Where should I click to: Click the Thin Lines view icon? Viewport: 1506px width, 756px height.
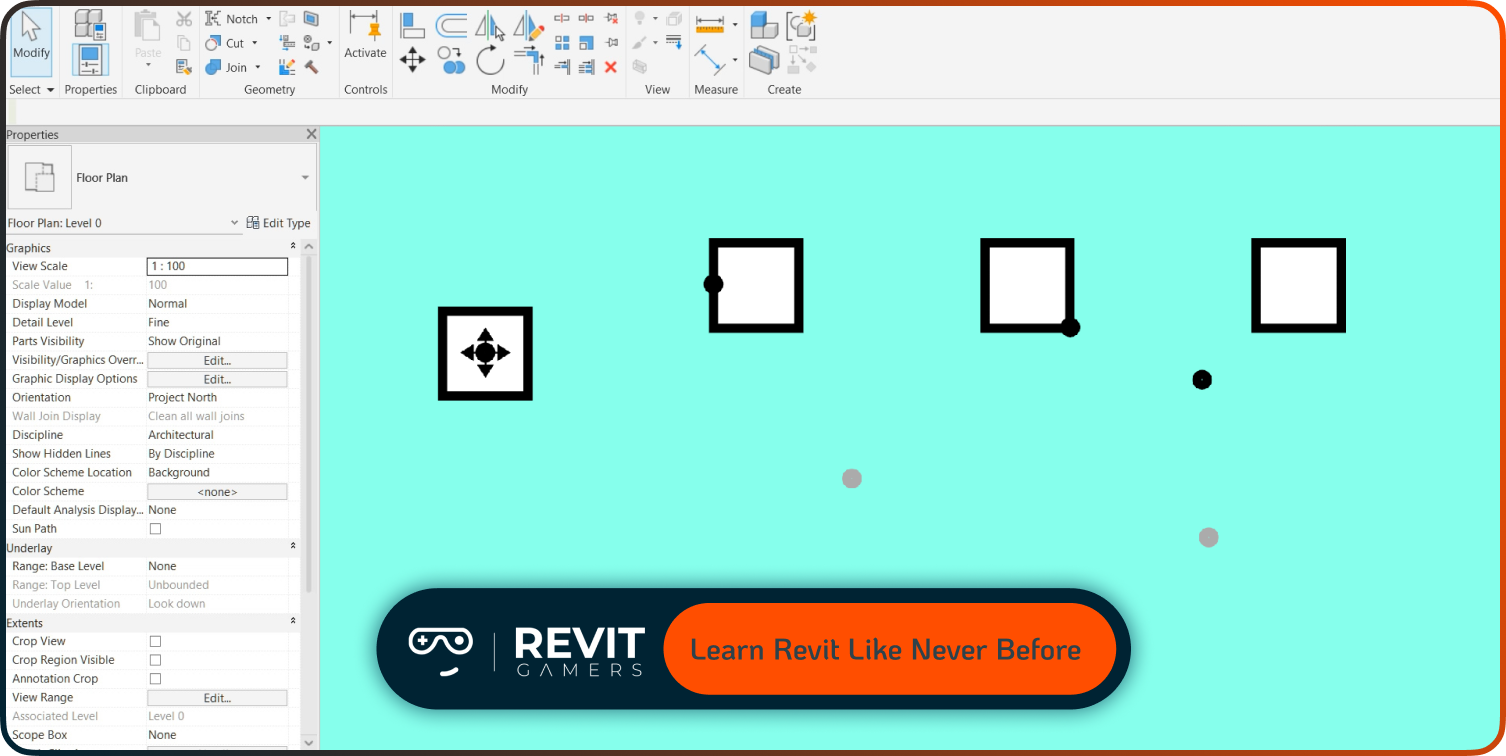click(x=673, y=41)
